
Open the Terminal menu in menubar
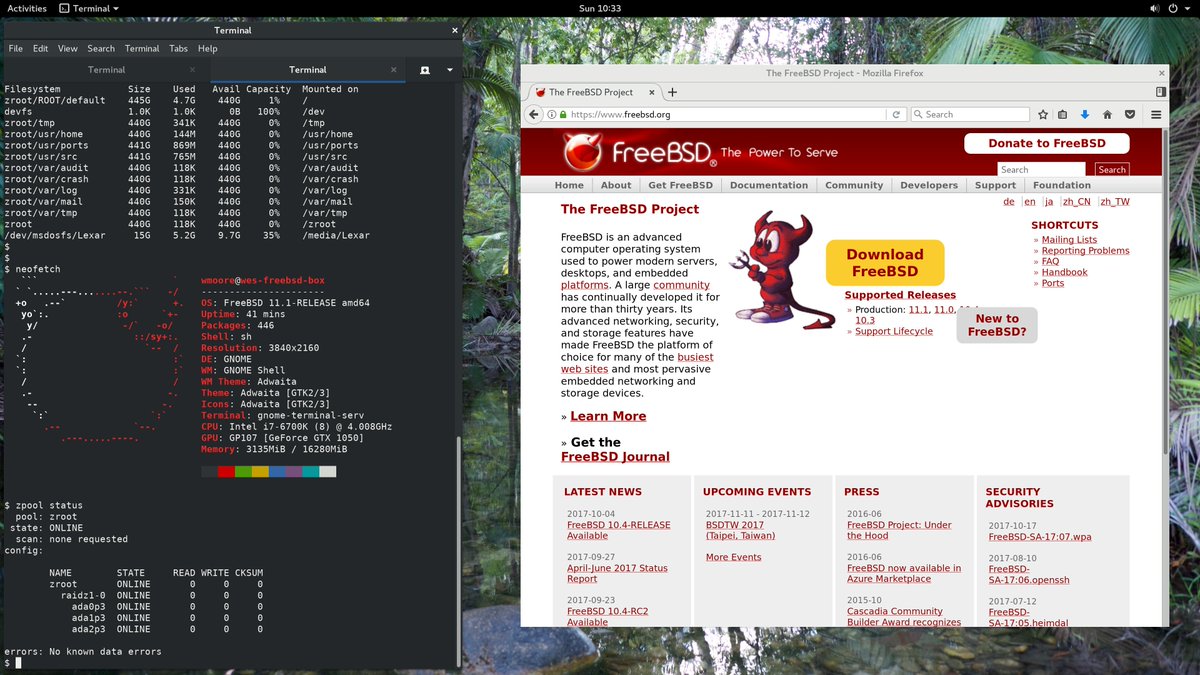pos(142,48)
